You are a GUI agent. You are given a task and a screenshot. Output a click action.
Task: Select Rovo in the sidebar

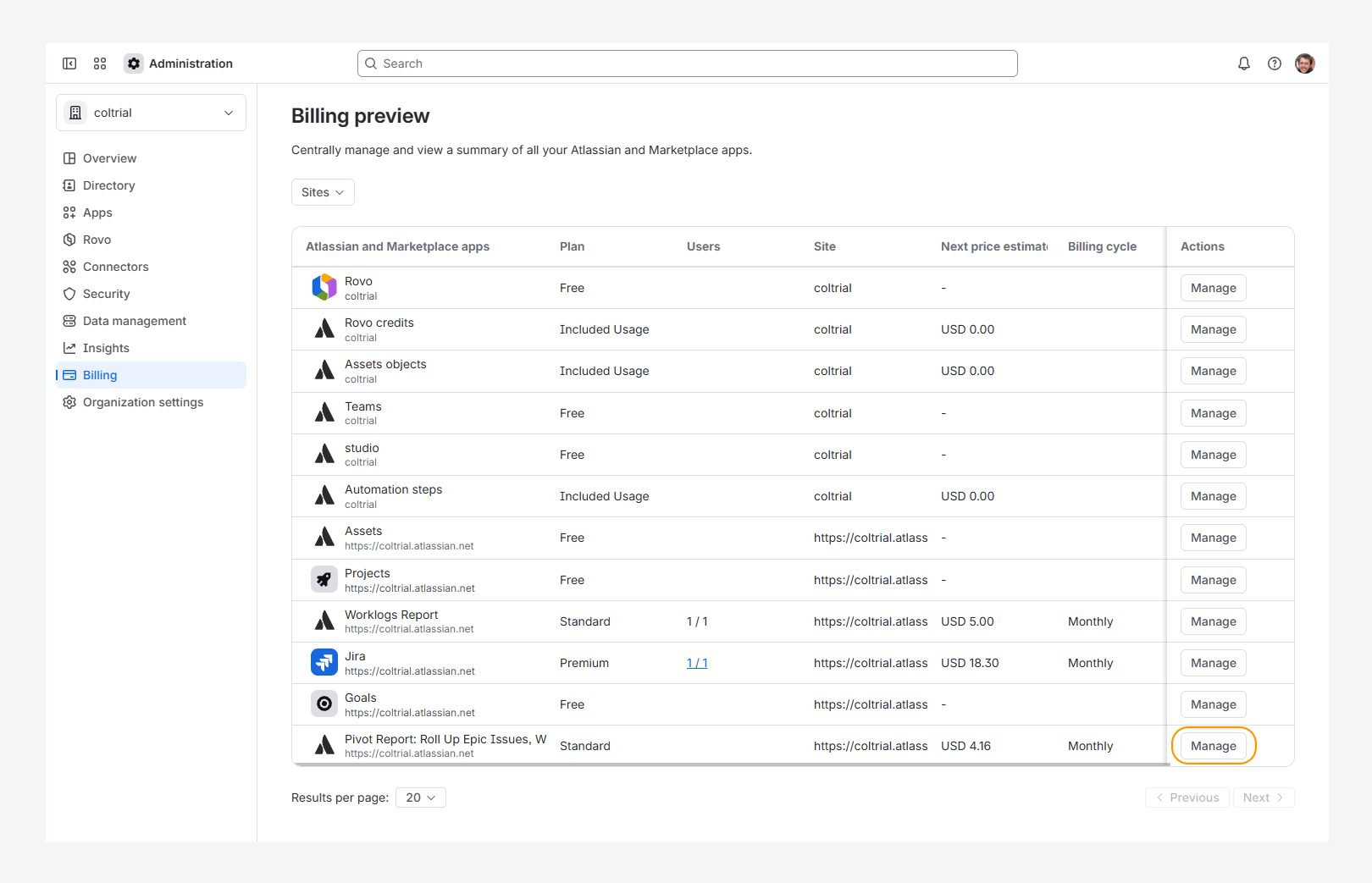[151, 240]
